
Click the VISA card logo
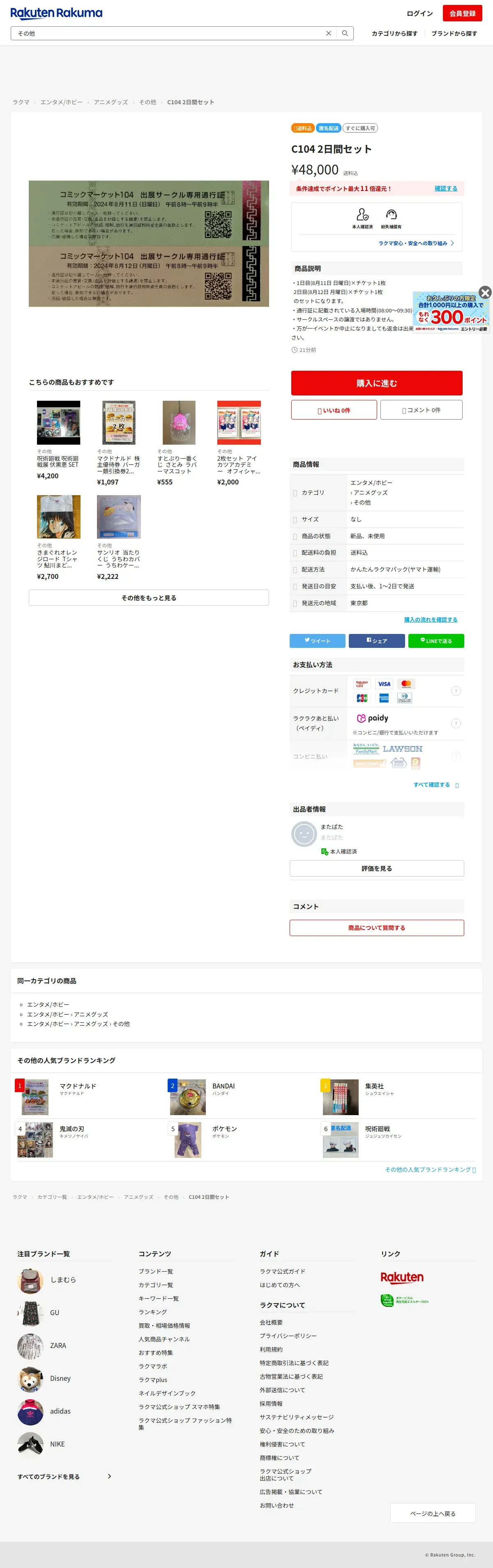[x=384, y=684]
